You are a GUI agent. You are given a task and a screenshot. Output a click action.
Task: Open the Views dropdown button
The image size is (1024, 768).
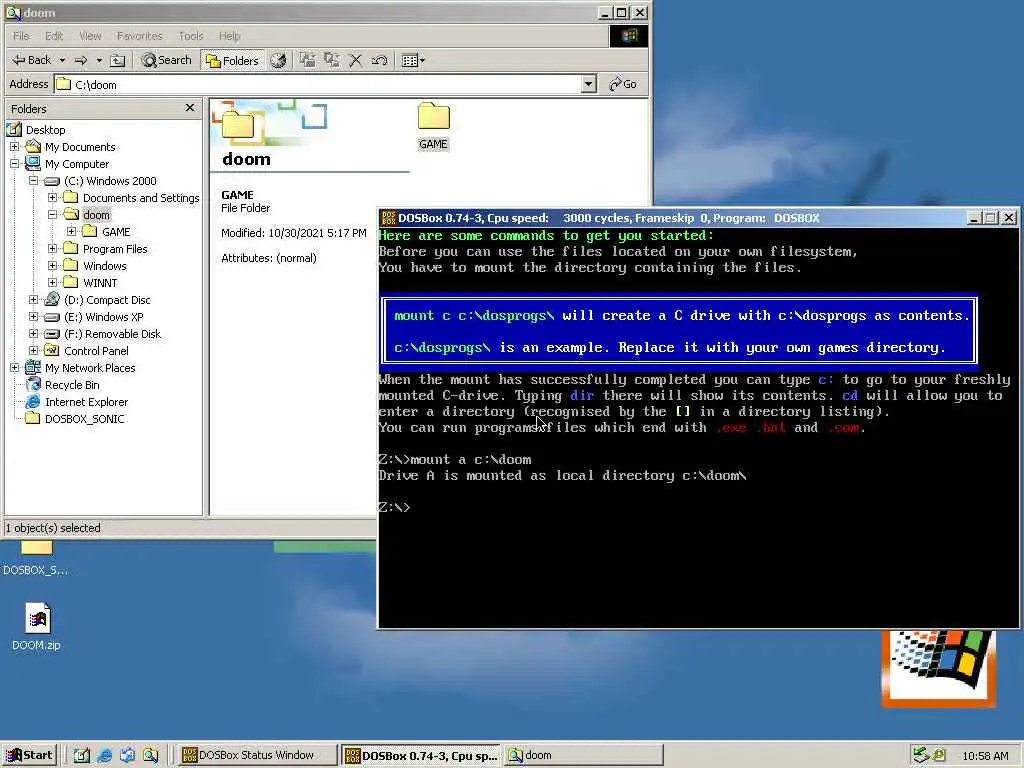click(x=413, y=60)
